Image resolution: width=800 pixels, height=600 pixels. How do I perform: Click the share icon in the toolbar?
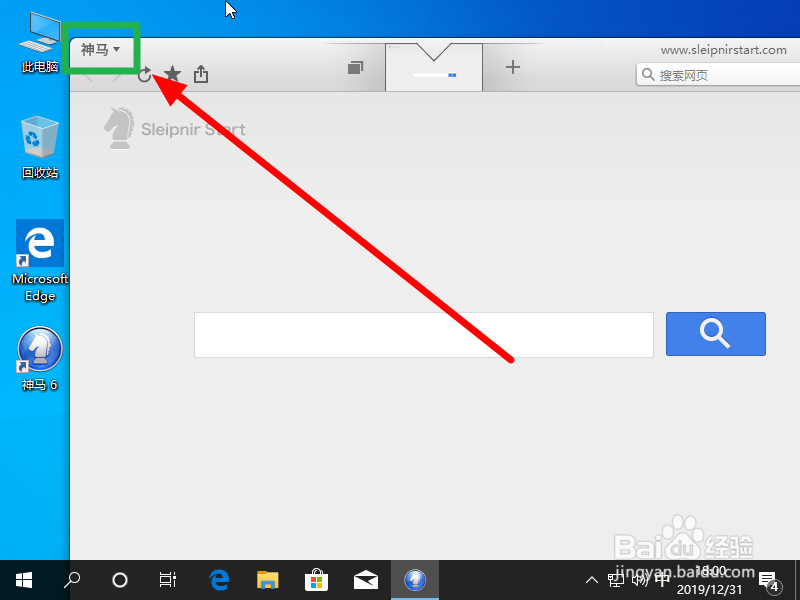coord(201,74)
